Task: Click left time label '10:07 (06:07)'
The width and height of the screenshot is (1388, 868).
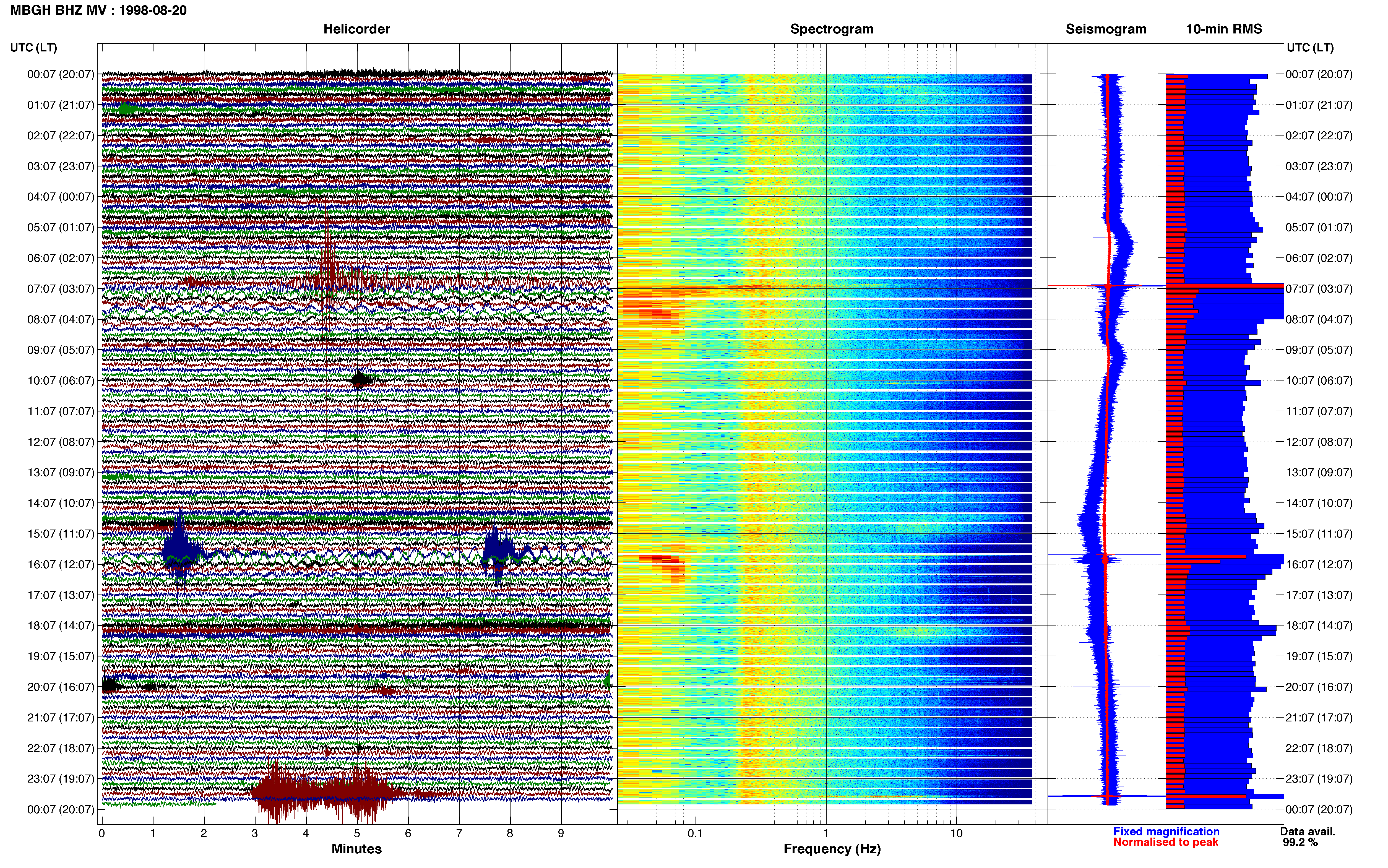Action: point(61,380)
